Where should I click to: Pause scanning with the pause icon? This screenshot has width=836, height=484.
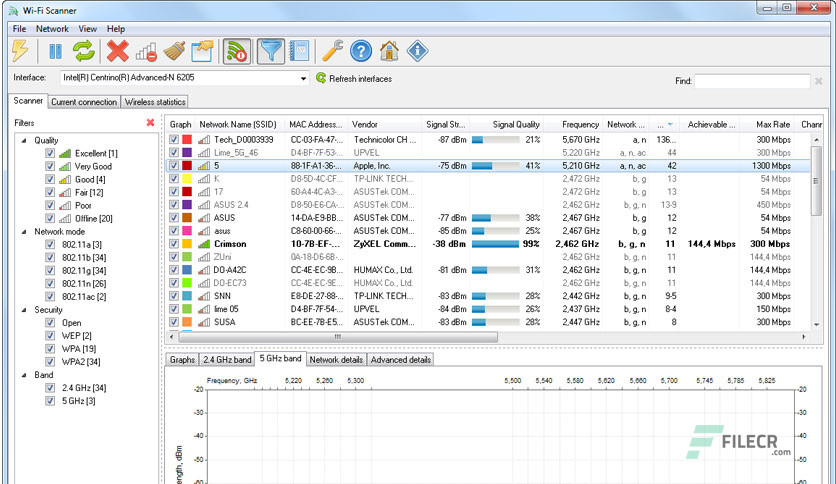(x=55, y=52)
